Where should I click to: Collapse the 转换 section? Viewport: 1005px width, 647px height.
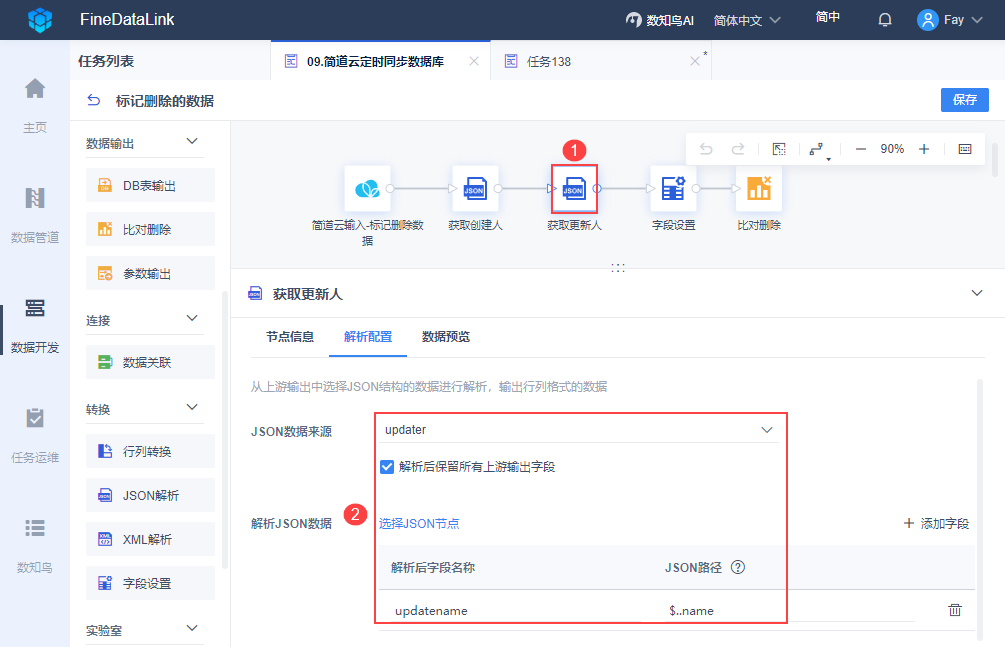point(192,408)
